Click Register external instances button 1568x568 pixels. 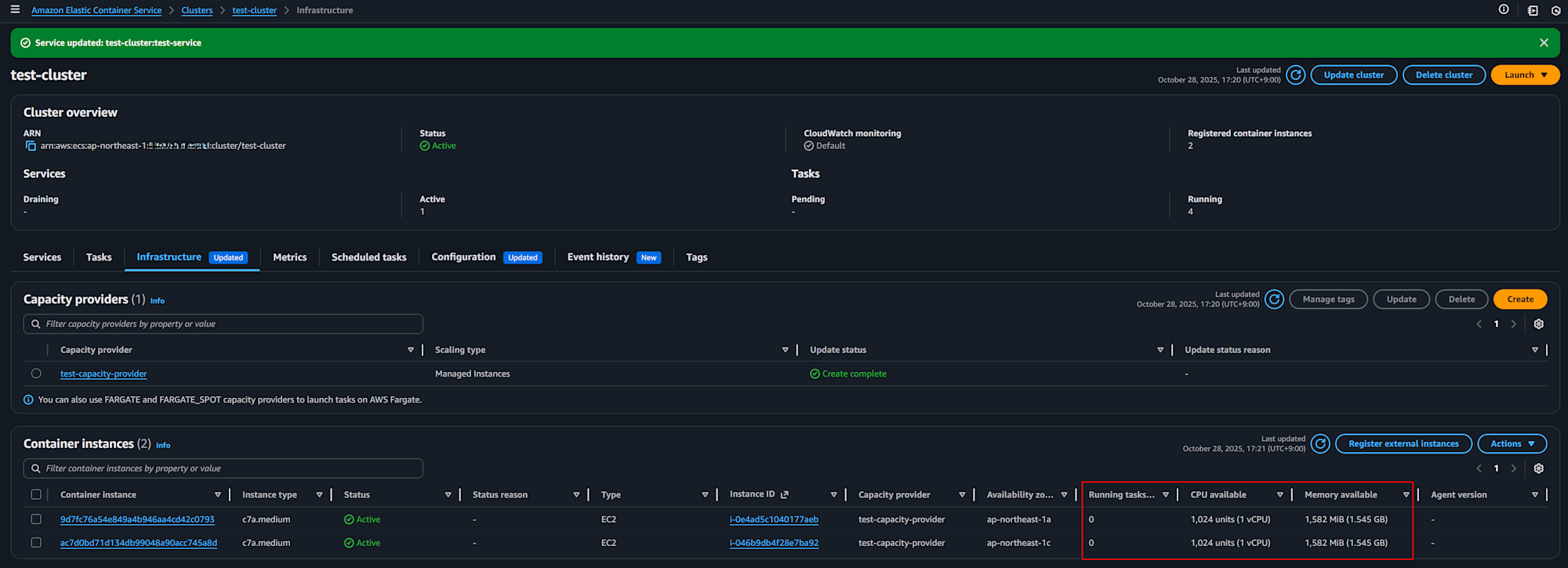click(1403, 444)
